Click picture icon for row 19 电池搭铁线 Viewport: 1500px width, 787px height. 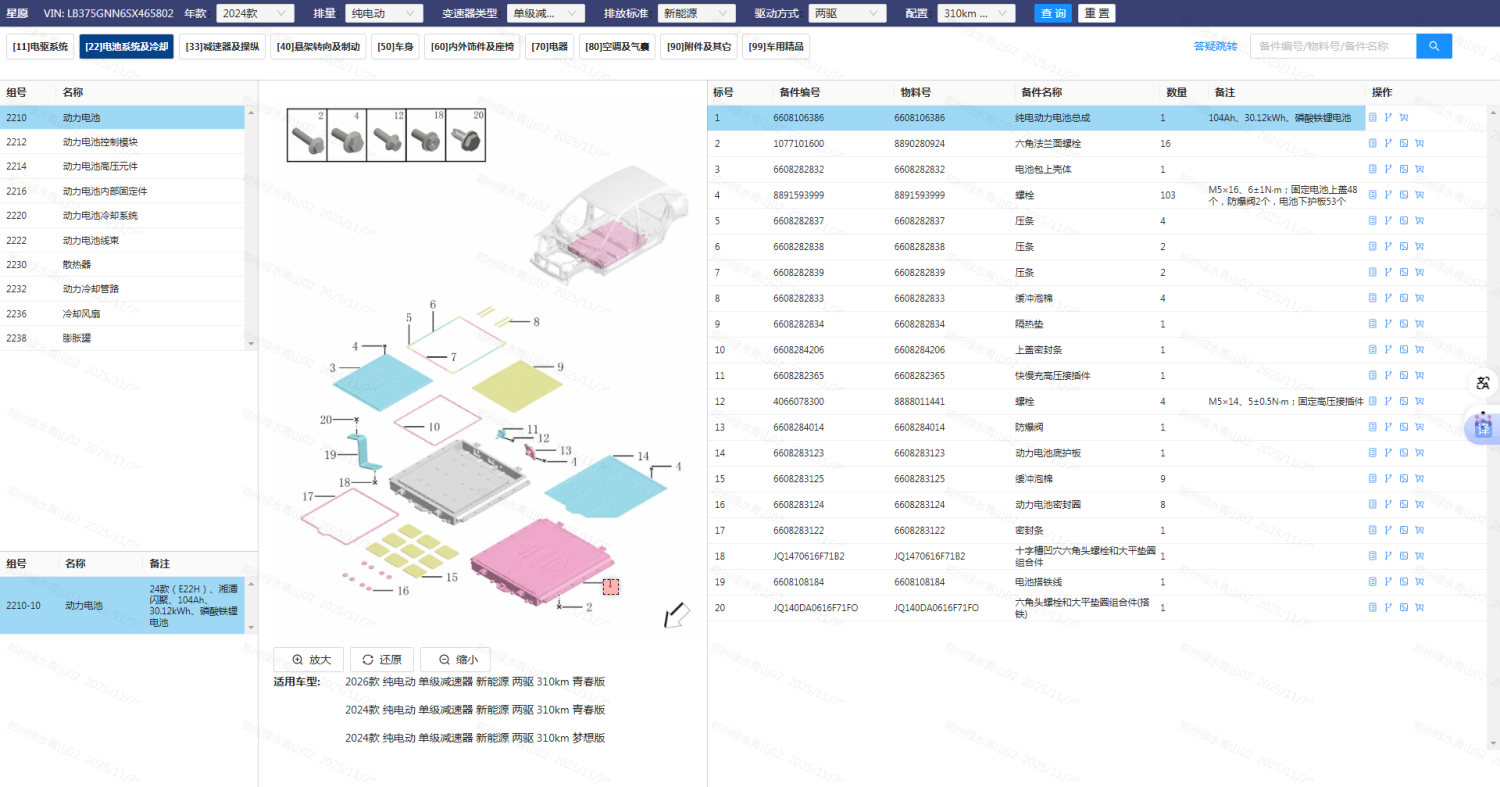tap(1404, 581)
